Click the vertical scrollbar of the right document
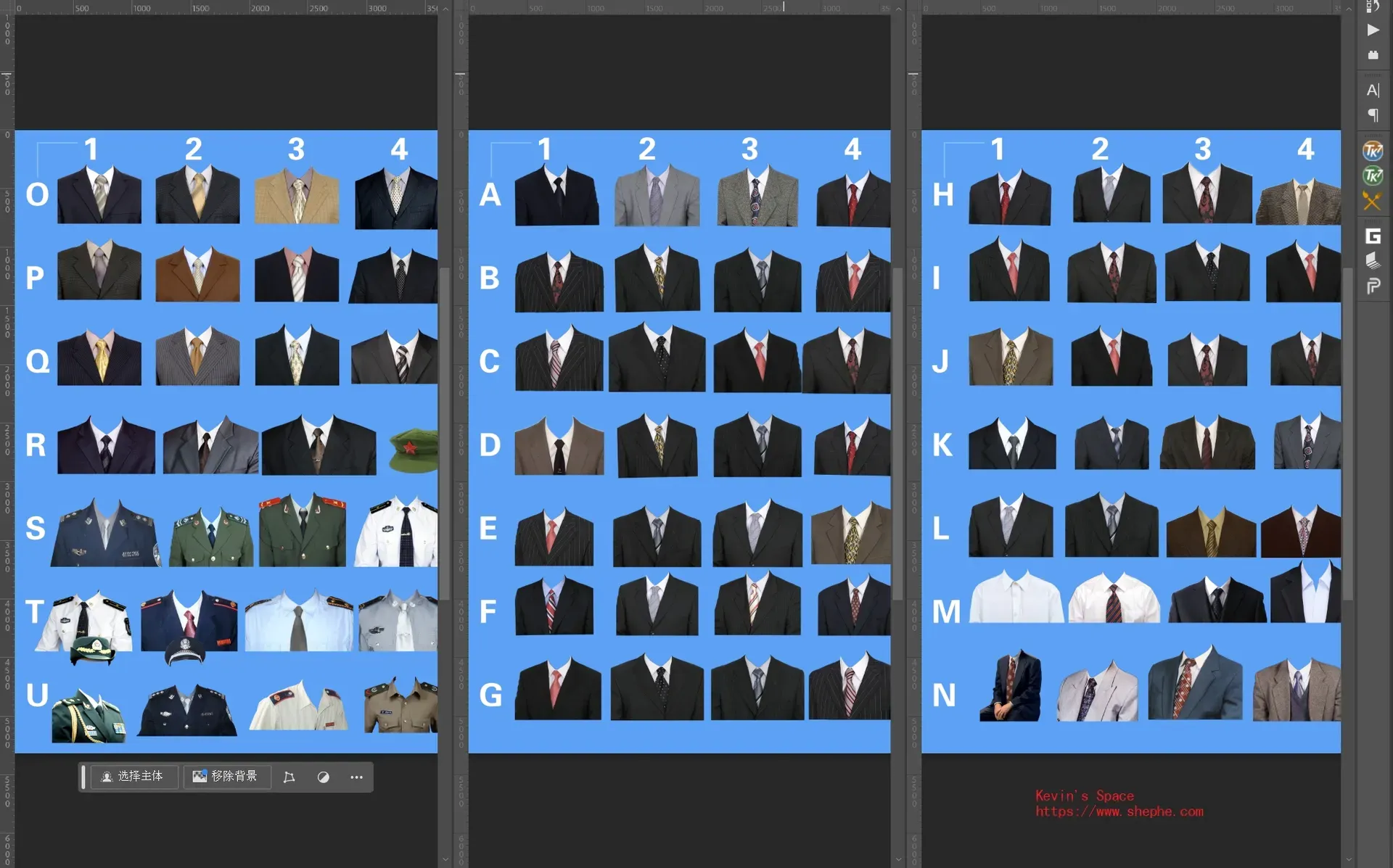This screenshot has width=1393, height=868. (x=1348, y=435)
